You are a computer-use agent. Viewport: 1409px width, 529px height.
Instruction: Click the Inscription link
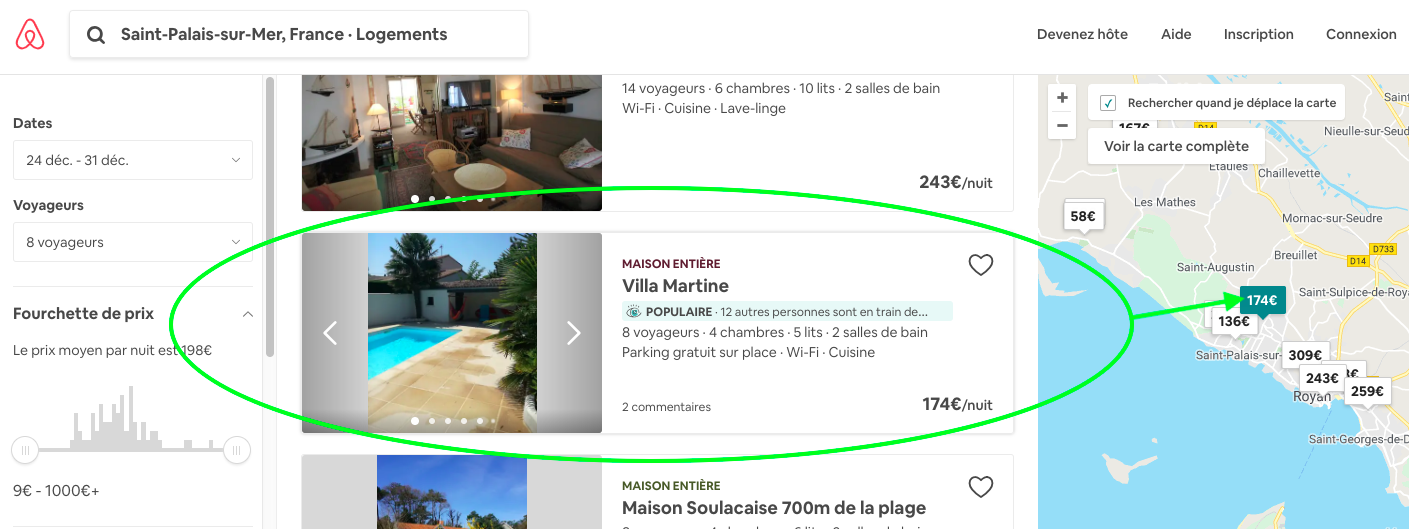pyautogui.click(x=1258, y=34)
